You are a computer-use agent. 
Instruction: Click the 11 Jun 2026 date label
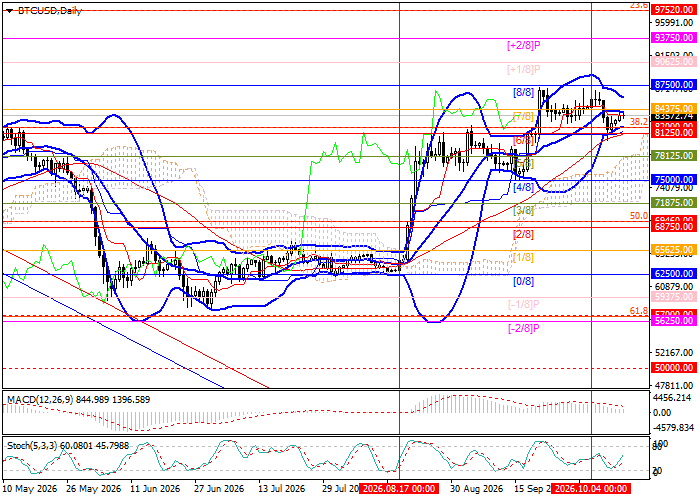click(157, 489)
